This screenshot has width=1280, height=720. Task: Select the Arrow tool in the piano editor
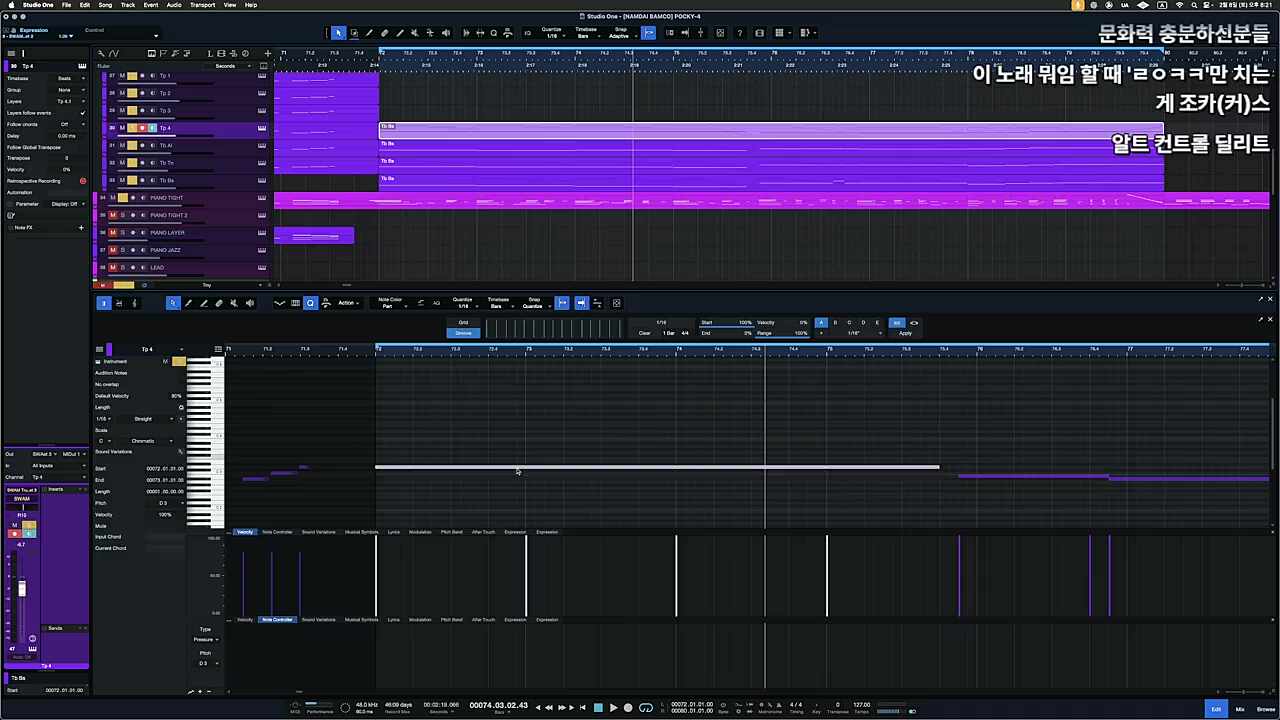pyautogui.click(x=173, y=303)
